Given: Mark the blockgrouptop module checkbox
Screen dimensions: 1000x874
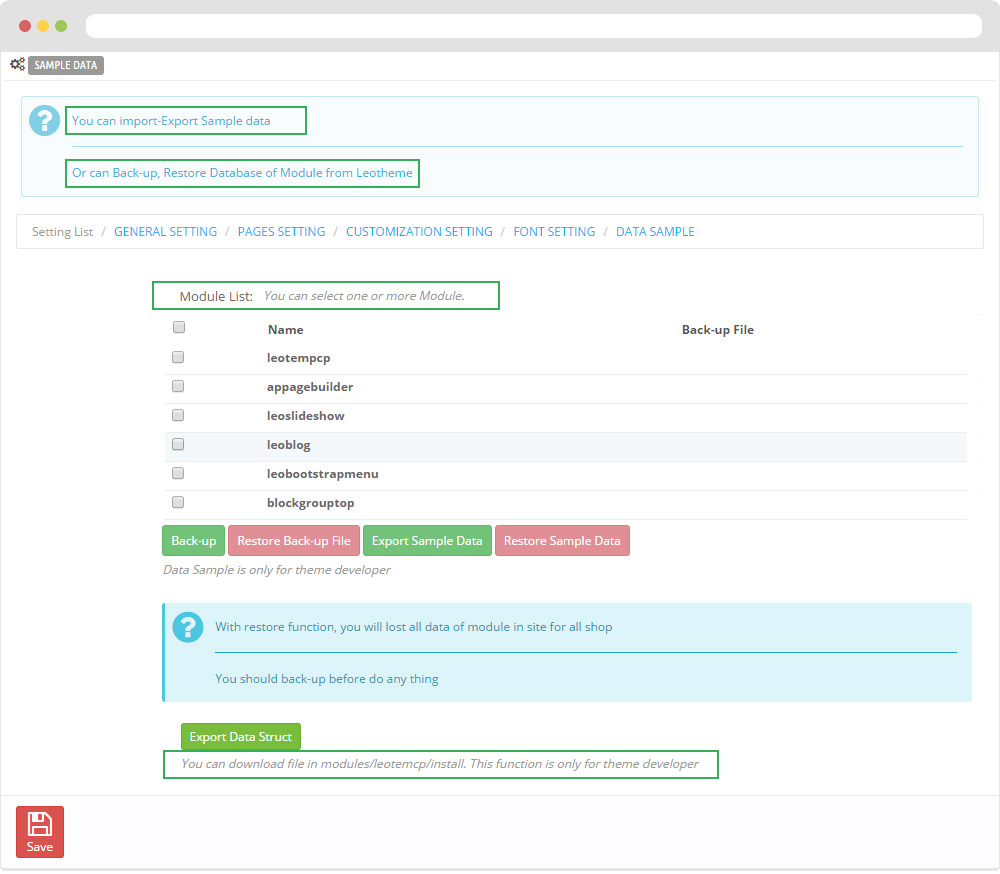Looking at the screenshot, I should (x=178, y=502).
